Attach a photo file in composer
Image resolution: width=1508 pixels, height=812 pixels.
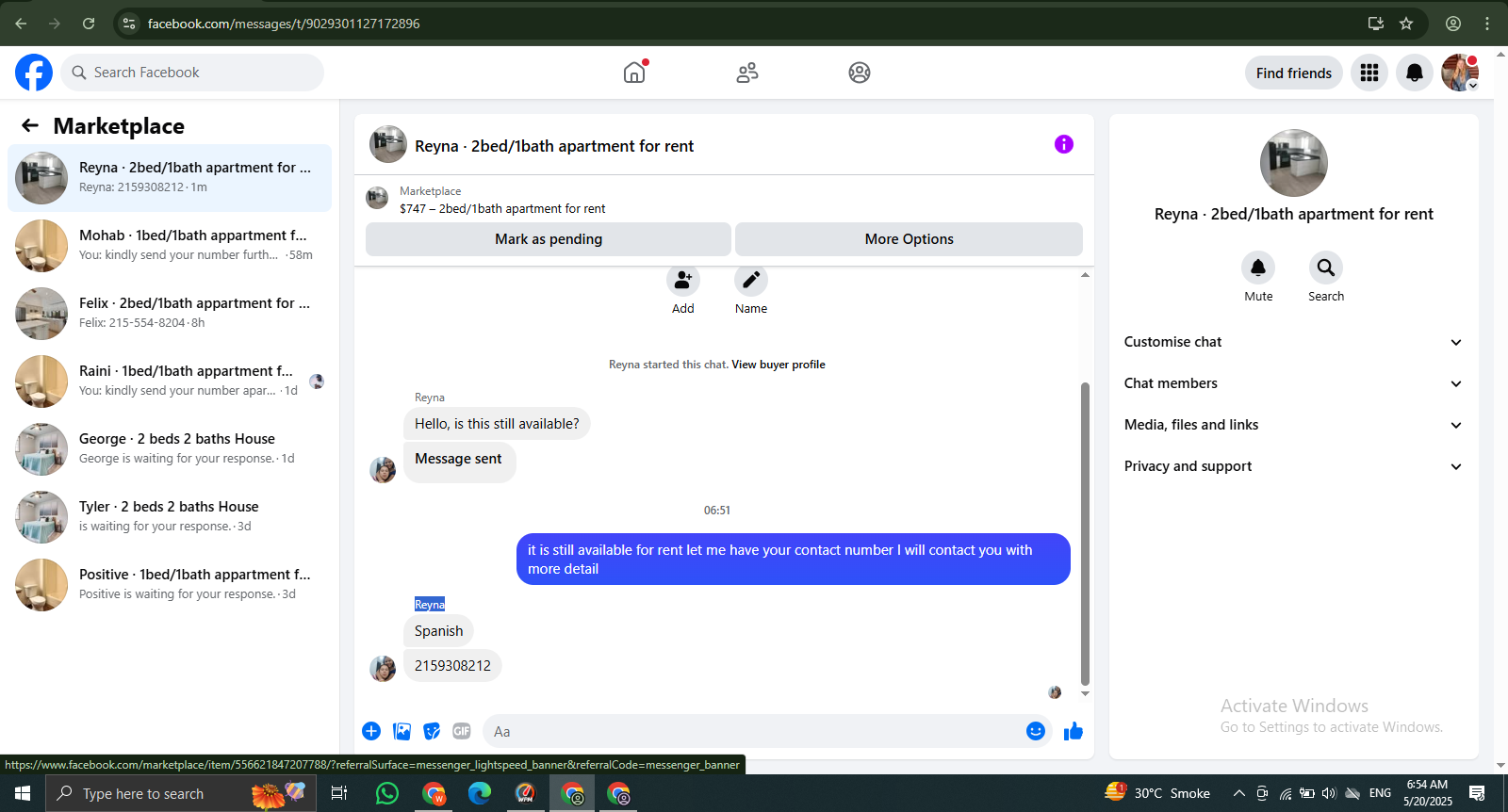coord(402,731)
